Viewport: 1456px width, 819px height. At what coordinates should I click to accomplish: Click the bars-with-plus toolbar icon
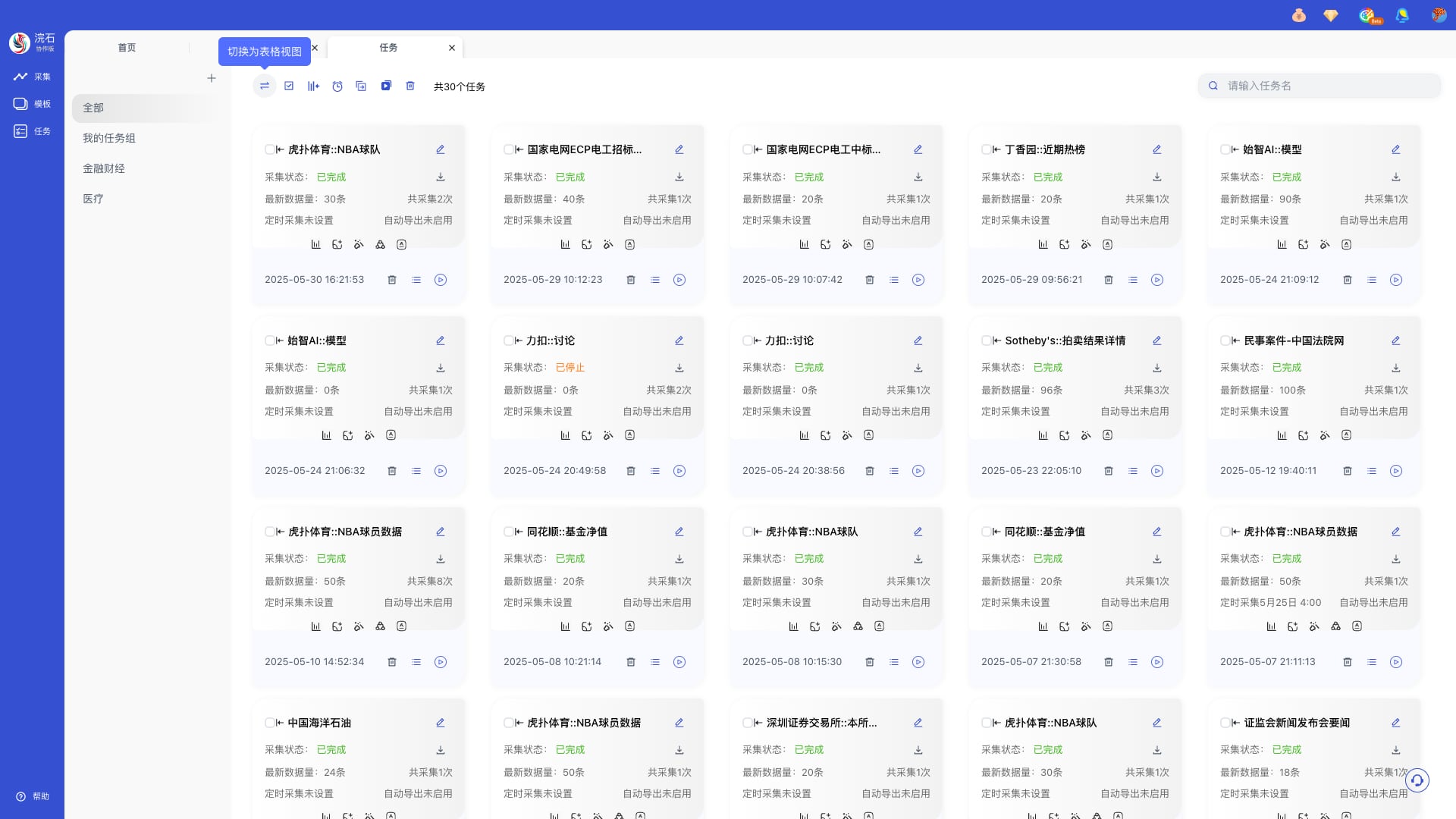pos(313,86)
